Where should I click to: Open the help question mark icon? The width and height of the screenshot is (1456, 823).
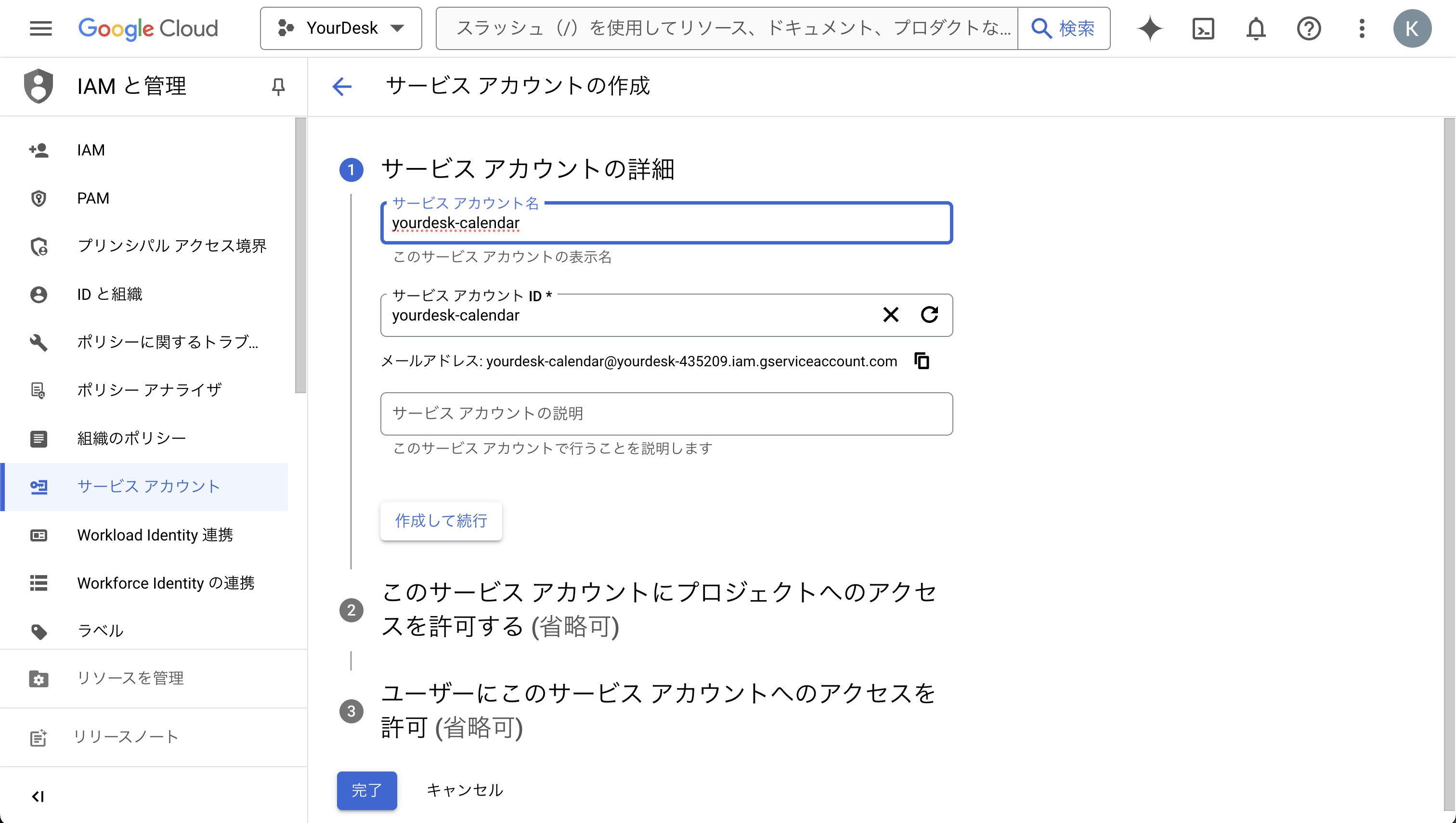click(1308, 28)
